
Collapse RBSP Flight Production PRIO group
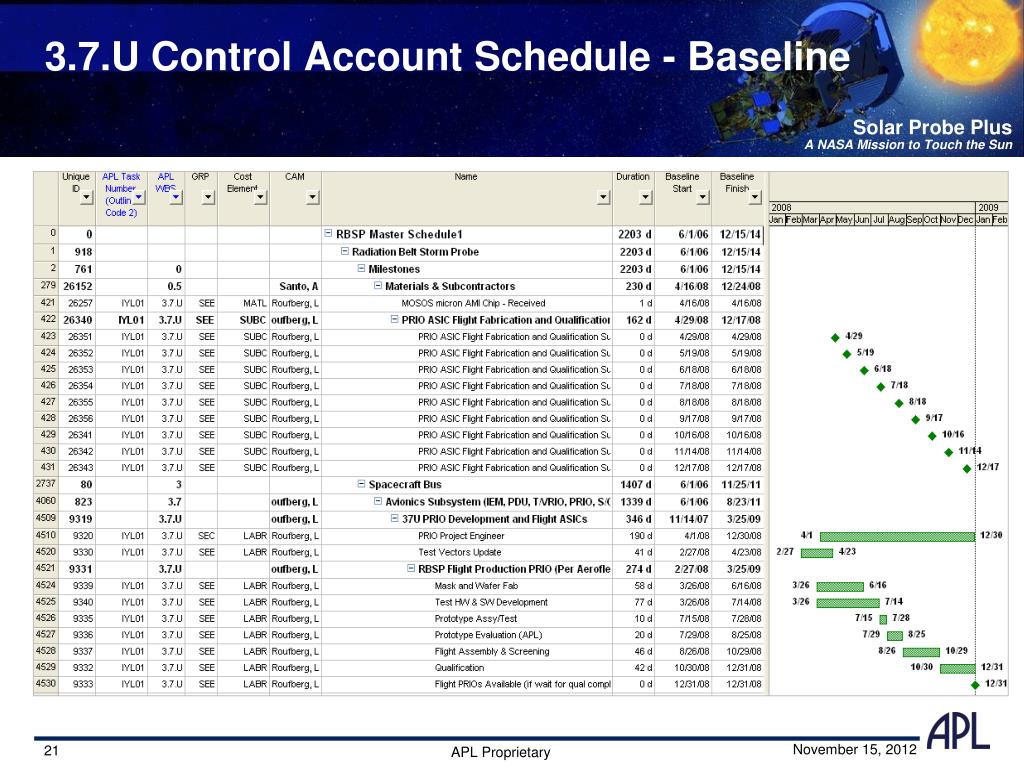[411, 569]
